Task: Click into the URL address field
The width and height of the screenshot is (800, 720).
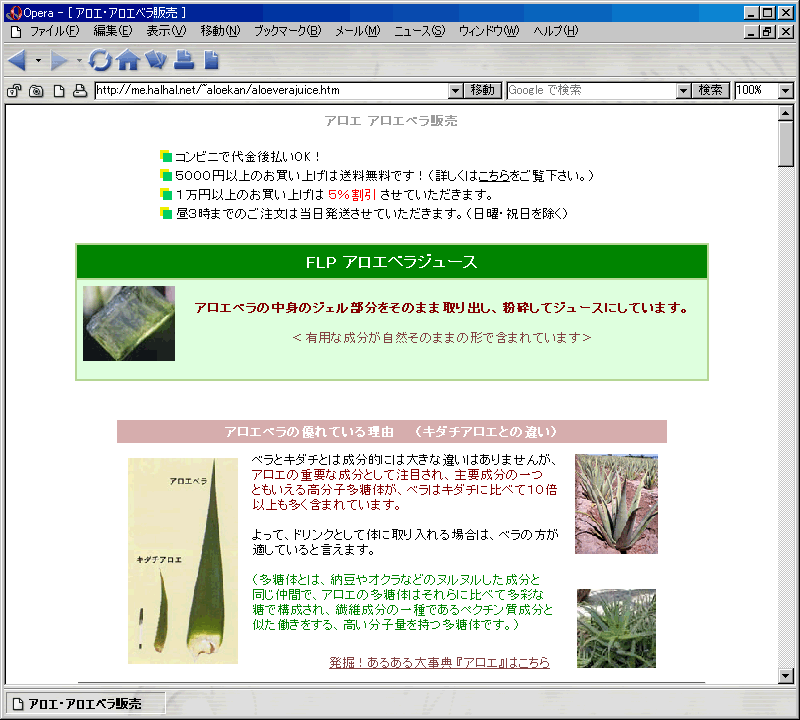Action: [x=272, y=91]
